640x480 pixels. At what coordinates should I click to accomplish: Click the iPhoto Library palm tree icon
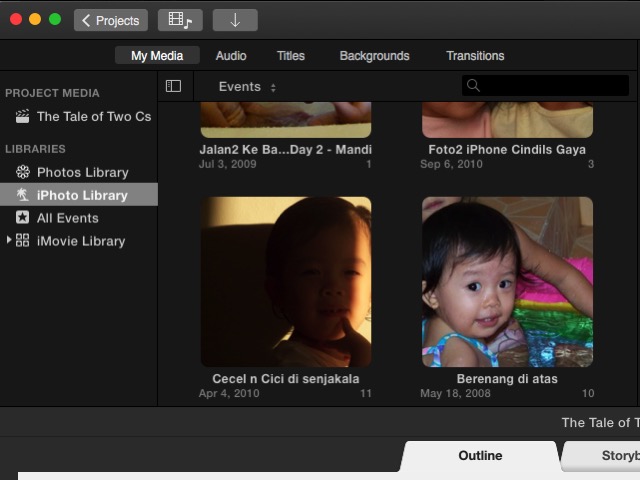point(22,195)
